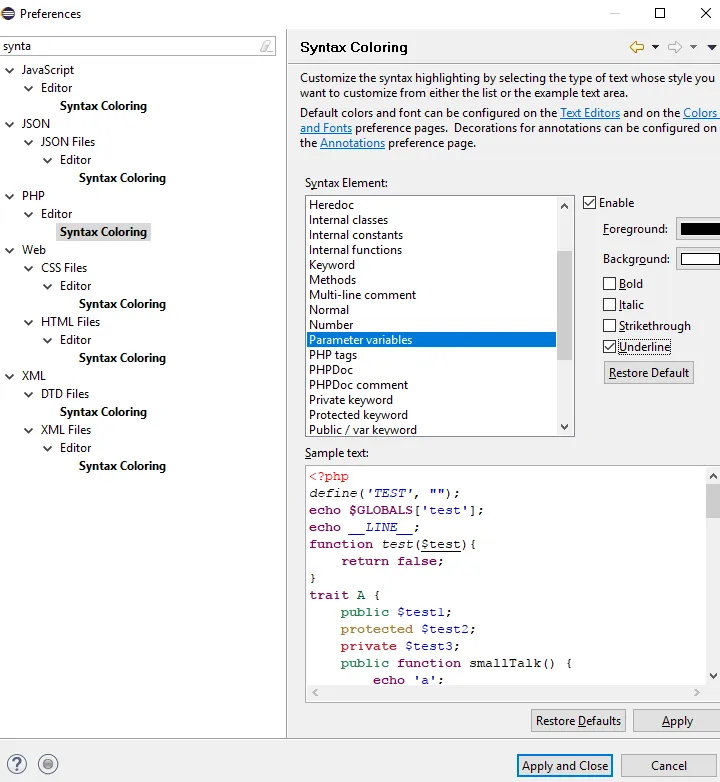Collapse the JSON tree node

pyautogui.click(x=9, y=124)
